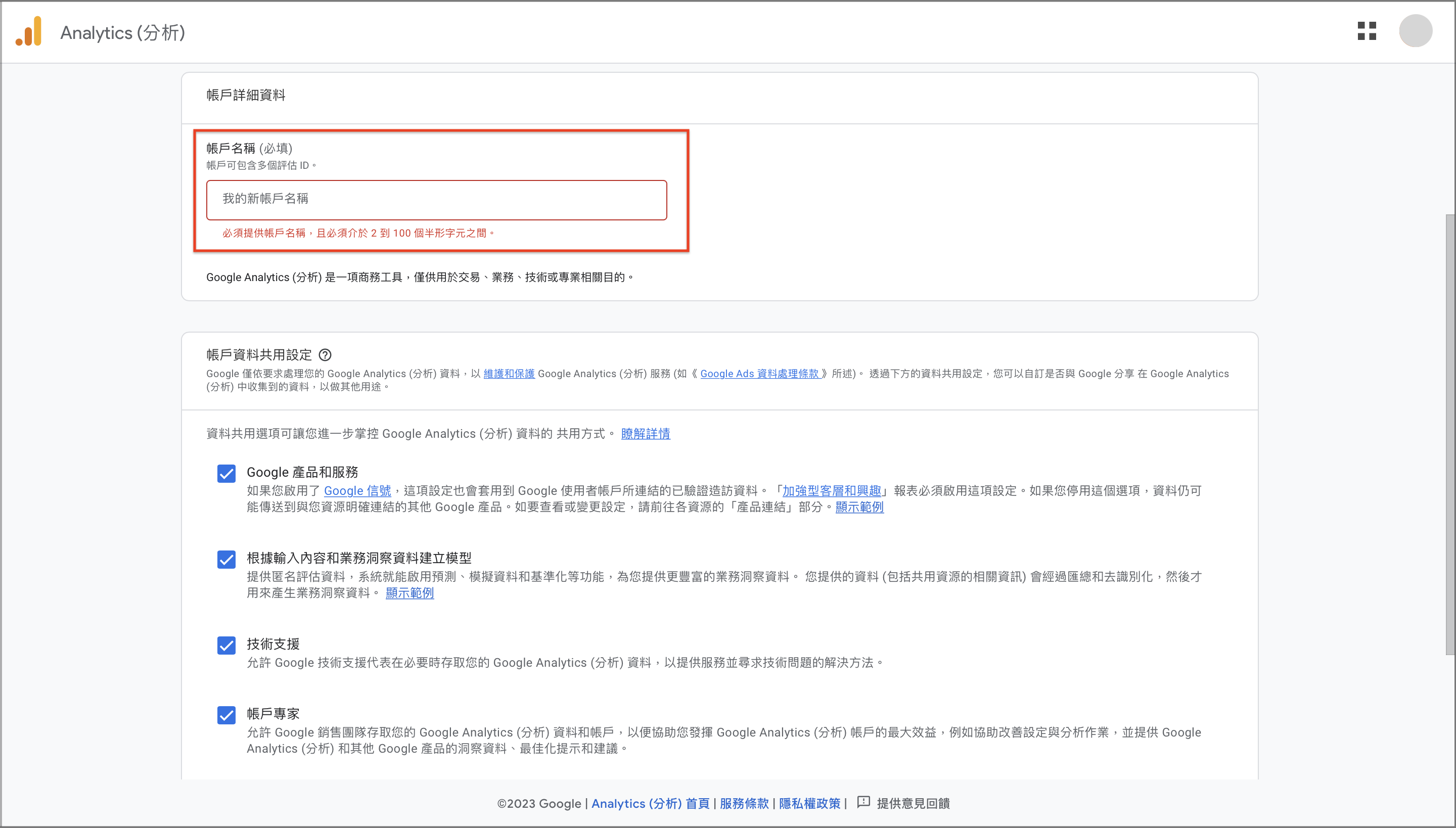Screen dimensions: 1456x828
Task: Click 顯示範例 under 建立模型 section
Action: (x=409, y=592)
